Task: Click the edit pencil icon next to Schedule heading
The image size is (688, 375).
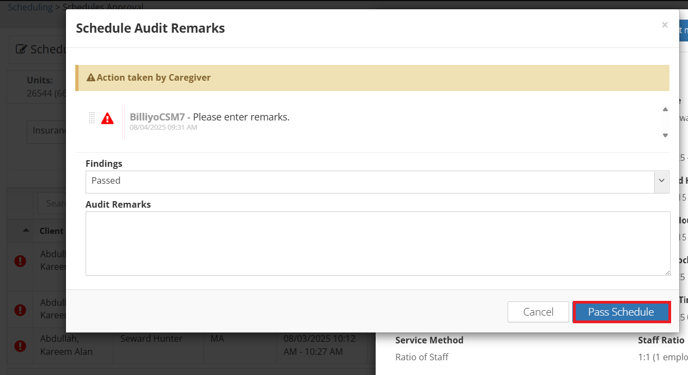Action: pos(21,49)
